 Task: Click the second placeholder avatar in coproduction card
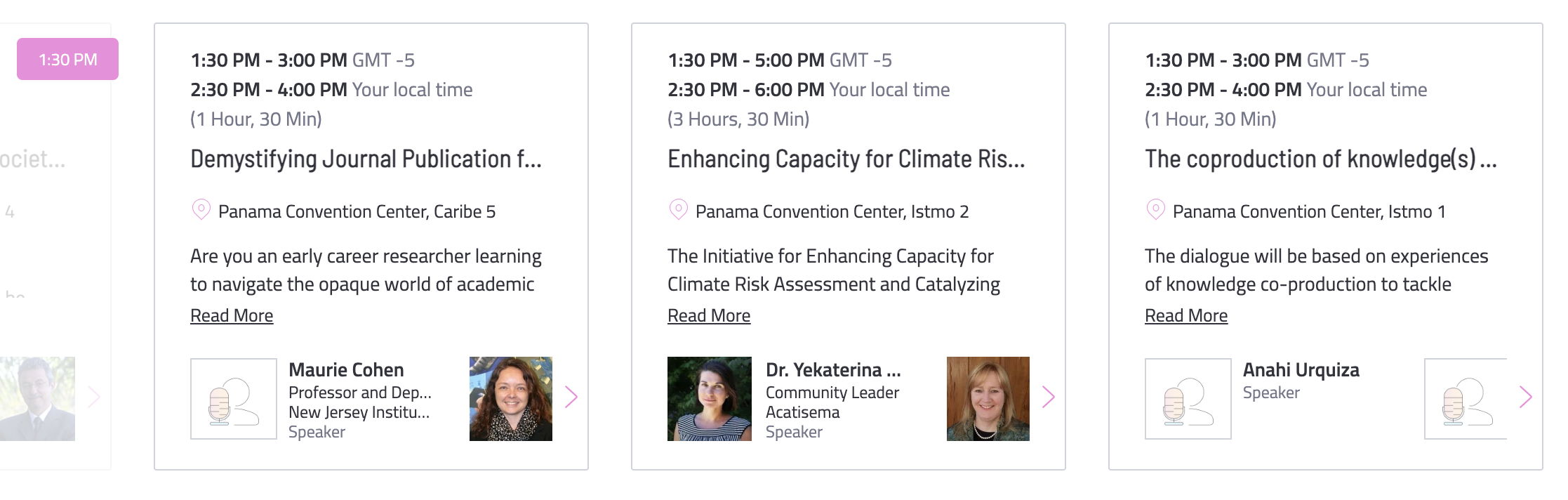point(1466,399)
